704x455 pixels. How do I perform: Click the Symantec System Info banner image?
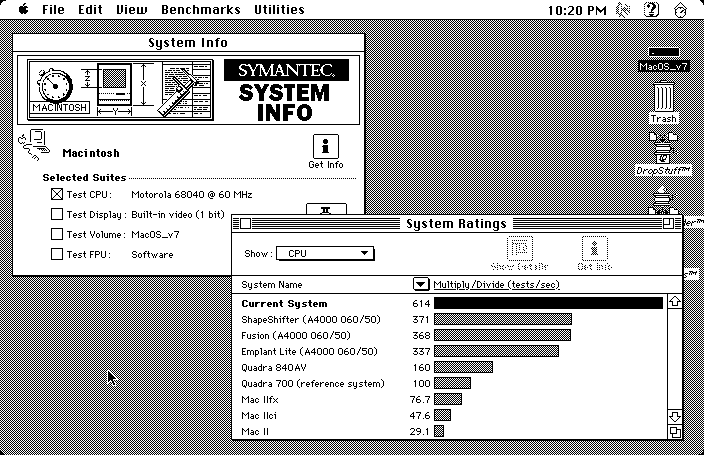tap(189, 90)
